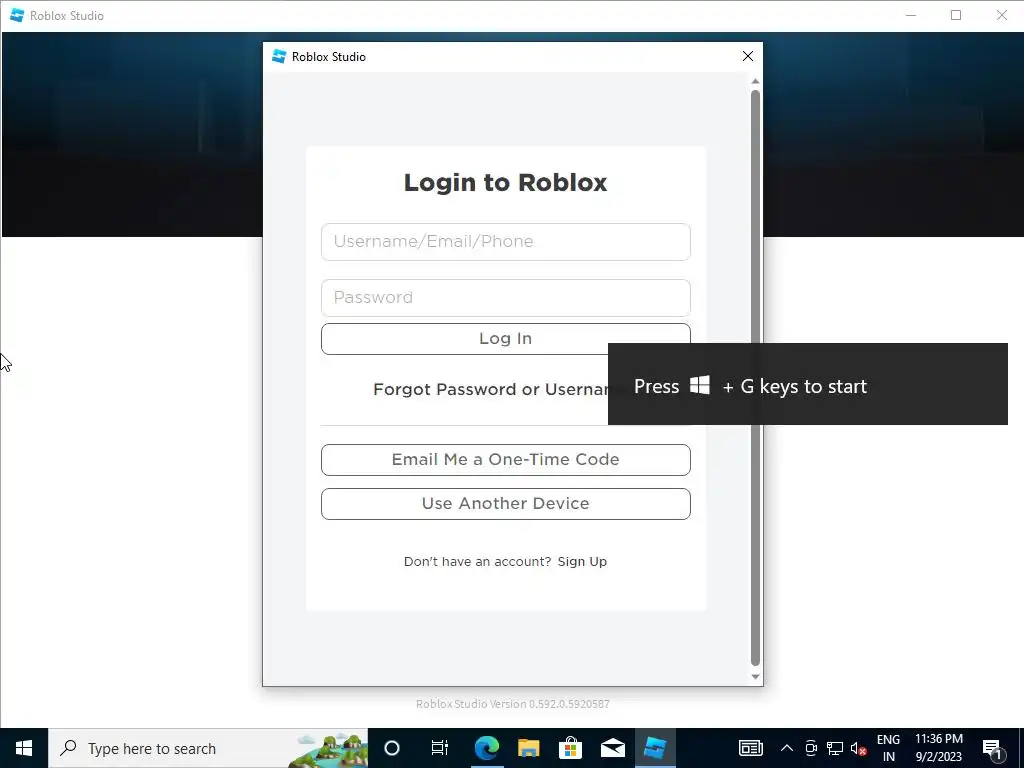Open News and interests tray icon
Viewport: 1024px width, 768px height.
pos(750,748)
